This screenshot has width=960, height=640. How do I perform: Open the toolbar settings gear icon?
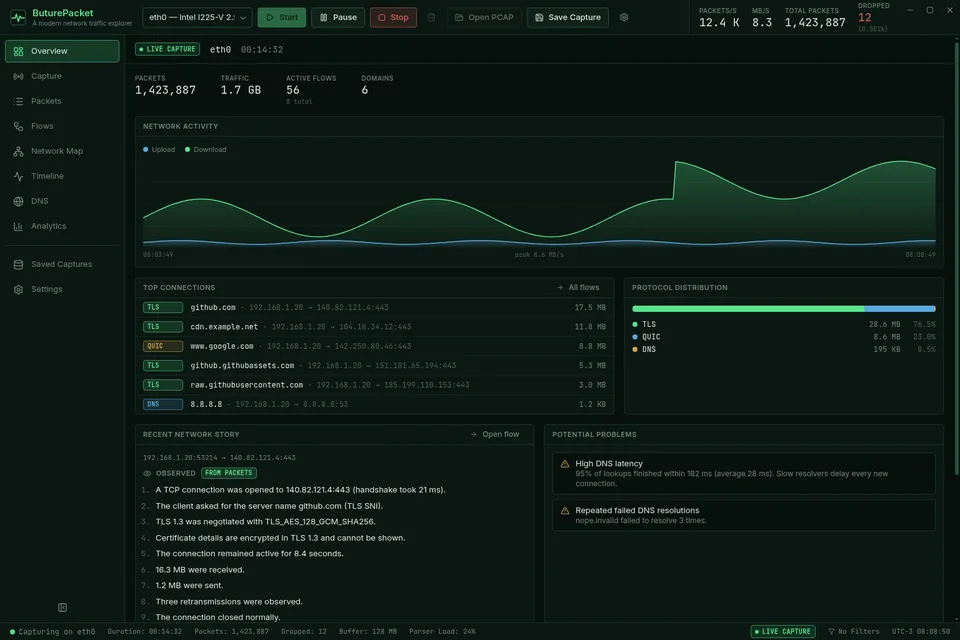coord(624,17)
